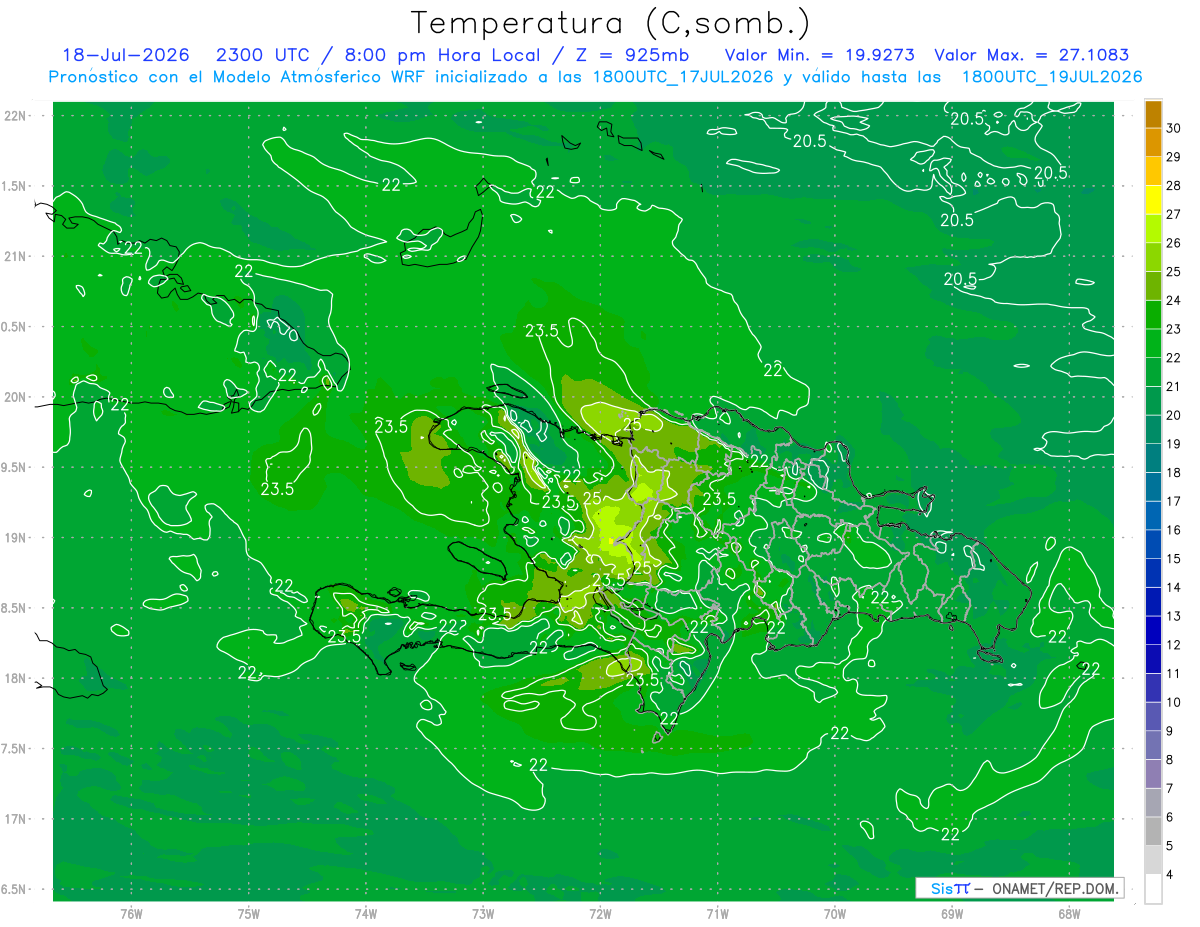Image resolution: width=1200 pixels, height=927 pixels.
Task: Click the '75W' longitude axis label
Action: pos(249,914)
